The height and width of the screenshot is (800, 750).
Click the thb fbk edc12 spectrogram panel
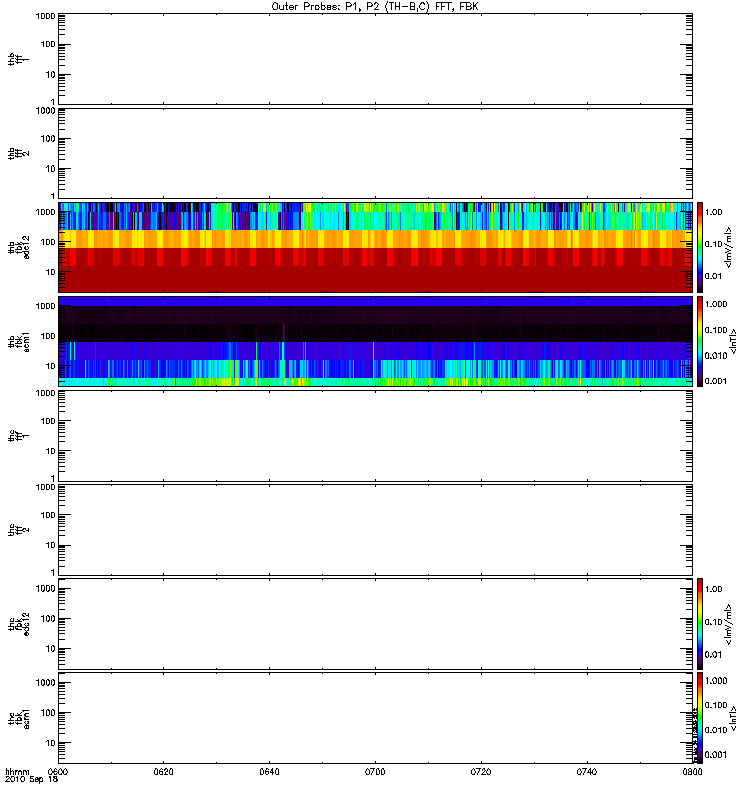pyautogui.click(x=376, y=247)
